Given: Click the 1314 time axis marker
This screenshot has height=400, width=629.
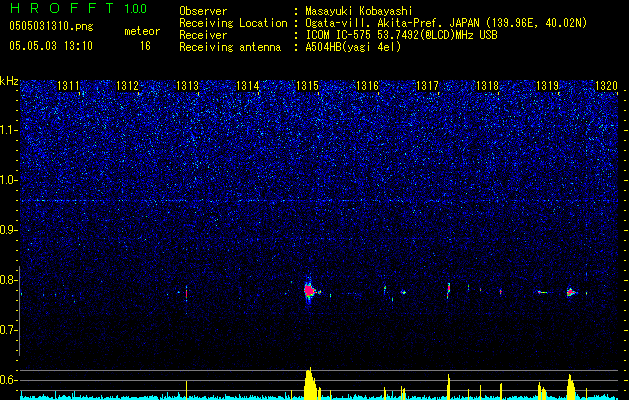Looking at the screenshot, I should (248, 85).
